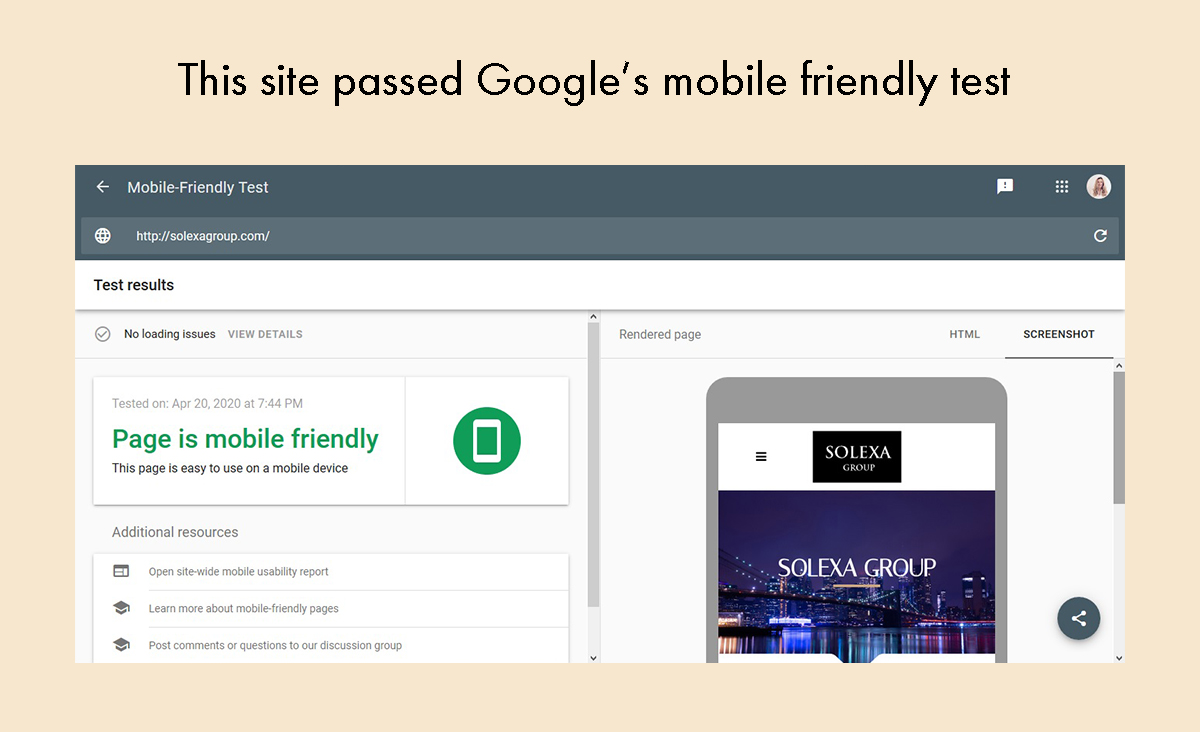The image size is (1200, 732).
Task: Click the right panel scroll up arrow
Action: point(1119,366)
